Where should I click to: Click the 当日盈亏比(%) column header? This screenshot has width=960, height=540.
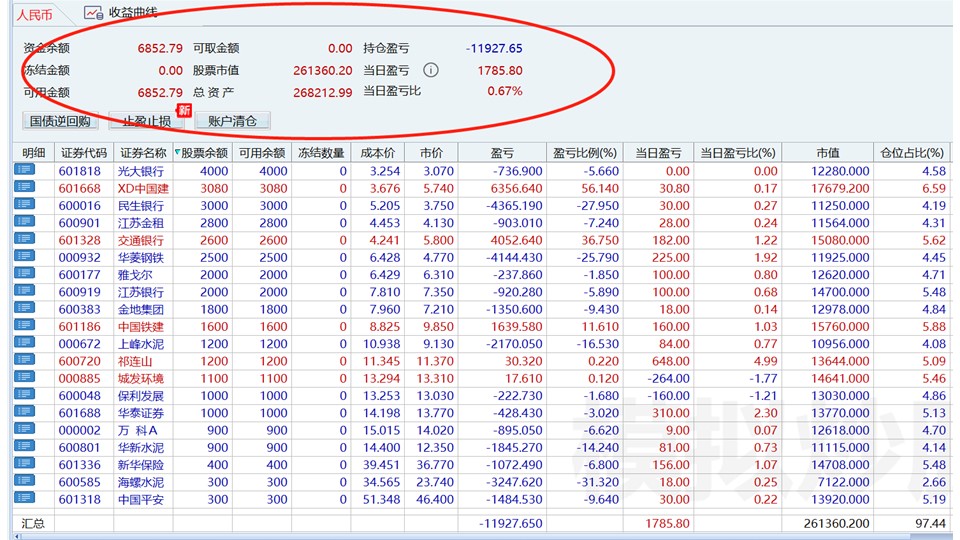[x=738, y=152]
